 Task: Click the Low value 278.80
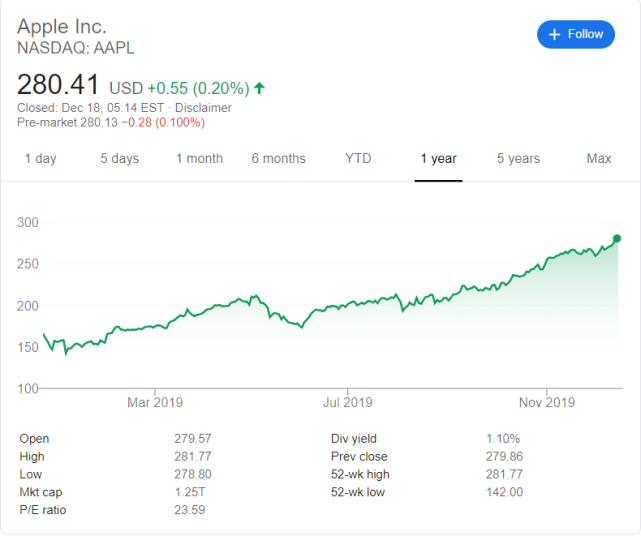[x=193, y=474]
